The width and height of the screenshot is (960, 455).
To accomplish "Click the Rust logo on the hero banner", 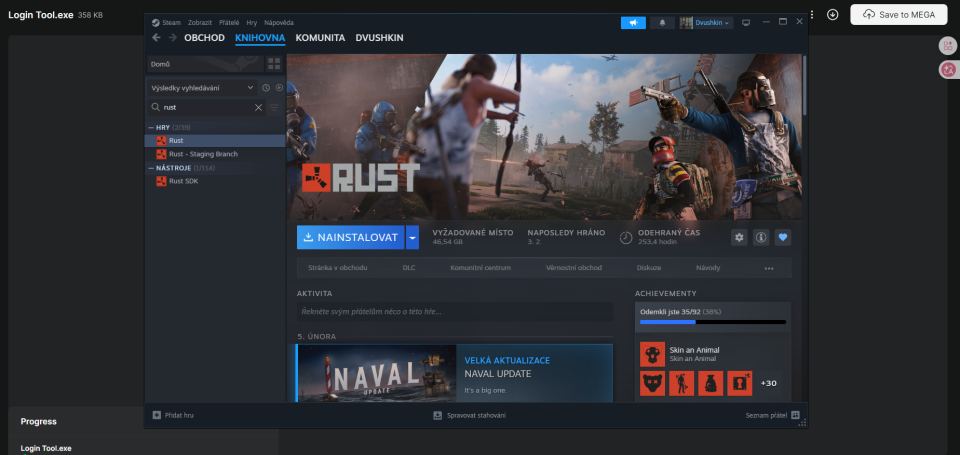I will pyautogui.click(x=361, y=178).
